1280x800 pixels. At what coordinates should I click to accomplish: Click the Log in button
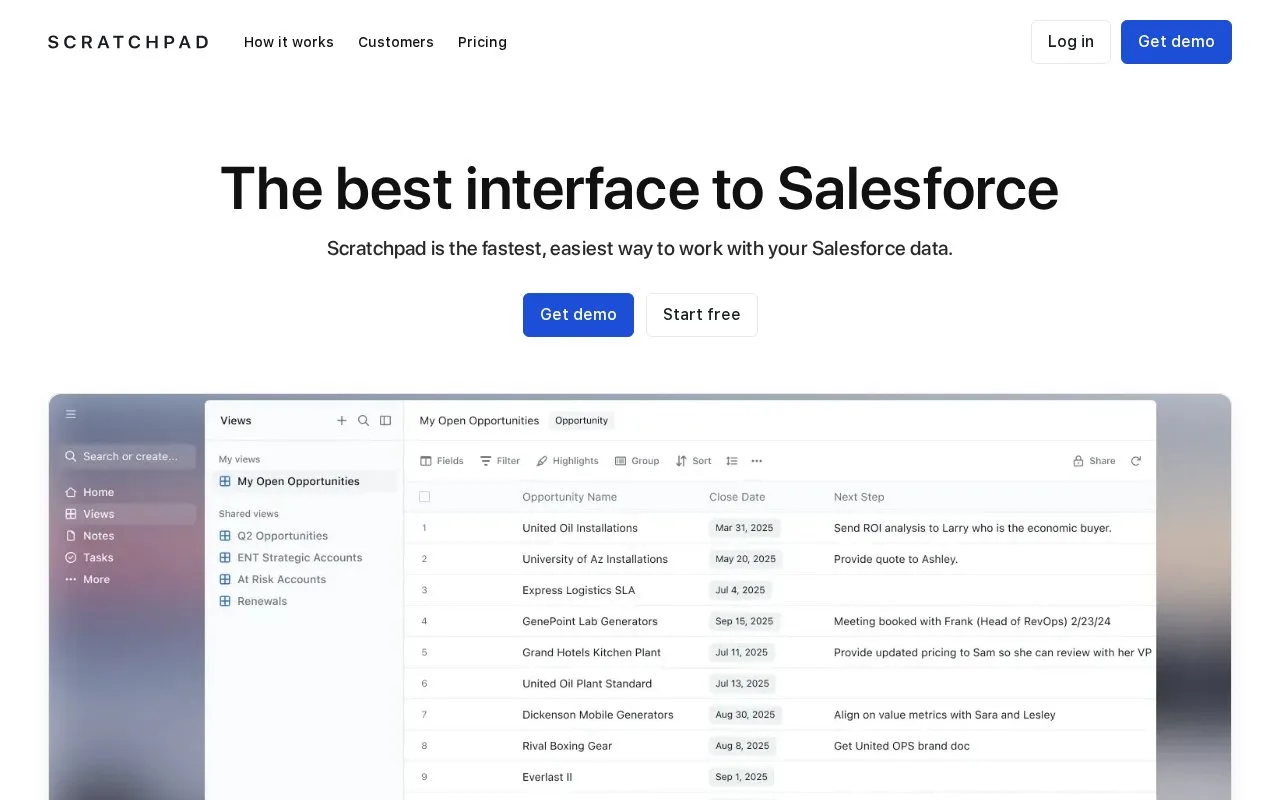click(1071, 42)
